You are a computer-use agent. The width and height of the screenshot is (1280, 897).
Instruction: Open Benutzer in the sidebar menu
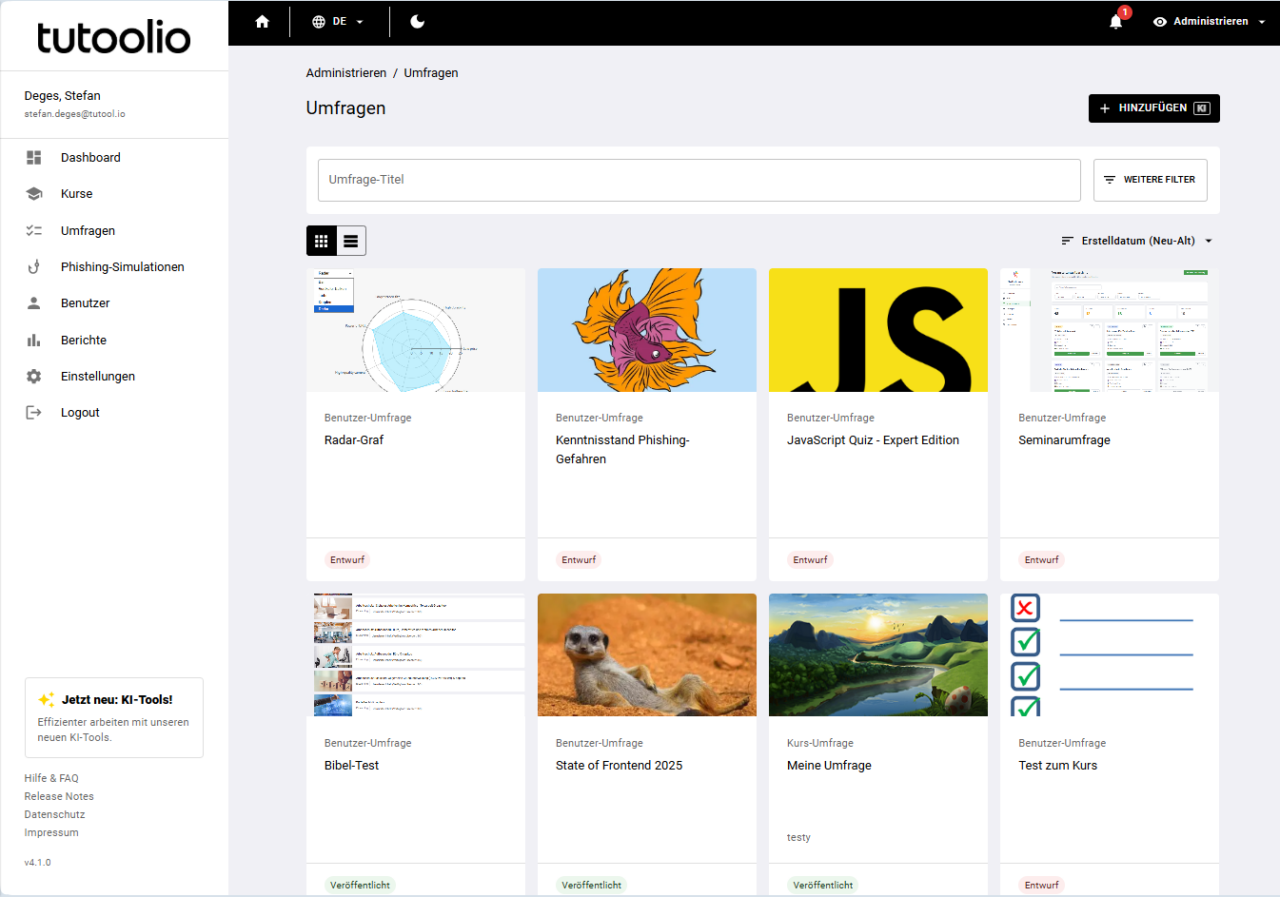coord(85,303)
